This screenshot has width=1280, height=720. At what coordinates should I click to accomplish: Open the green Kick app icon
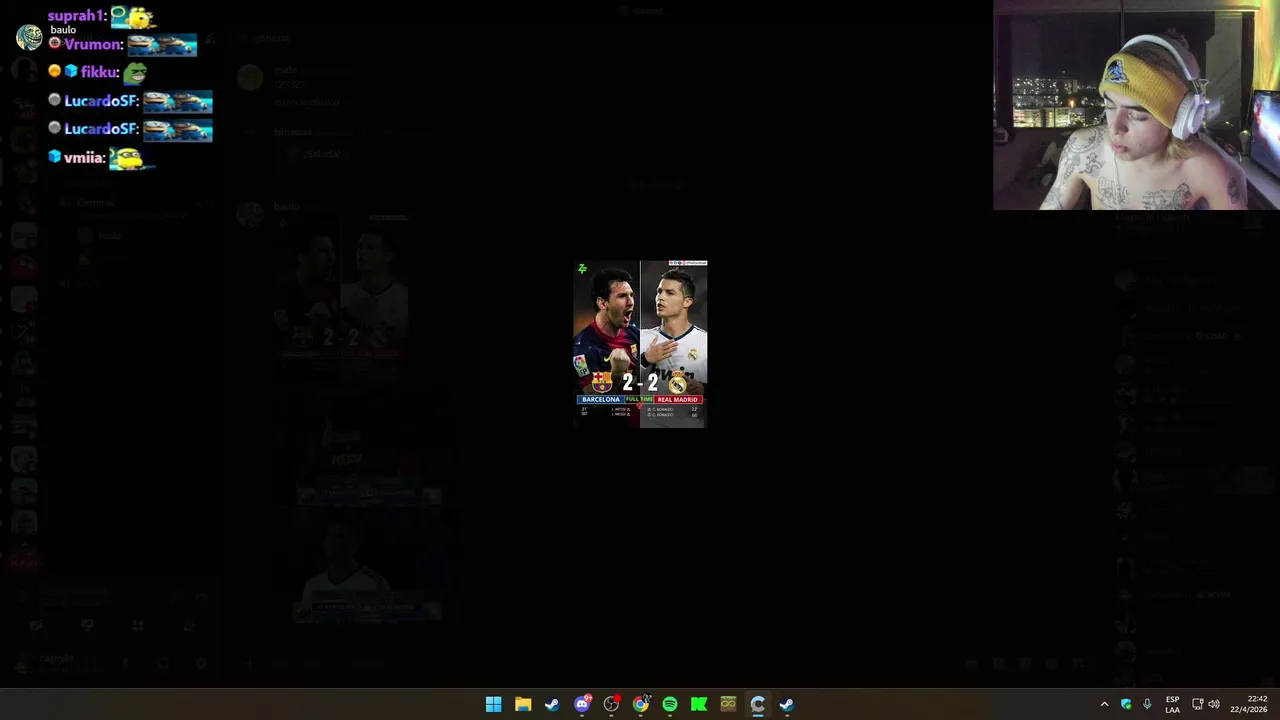pos(699,704)
